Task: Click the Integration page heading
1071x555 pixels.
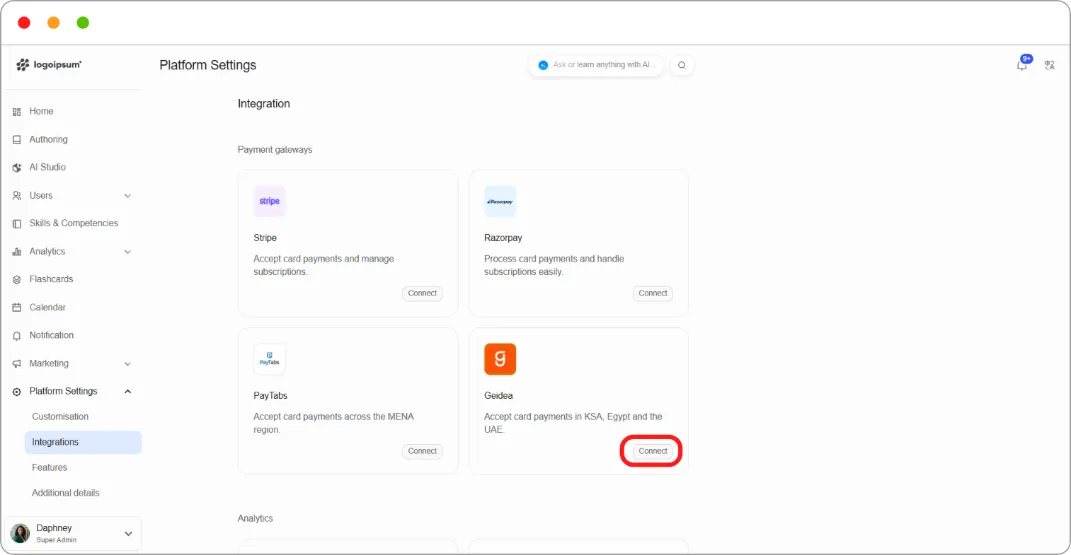Action: 264,104
